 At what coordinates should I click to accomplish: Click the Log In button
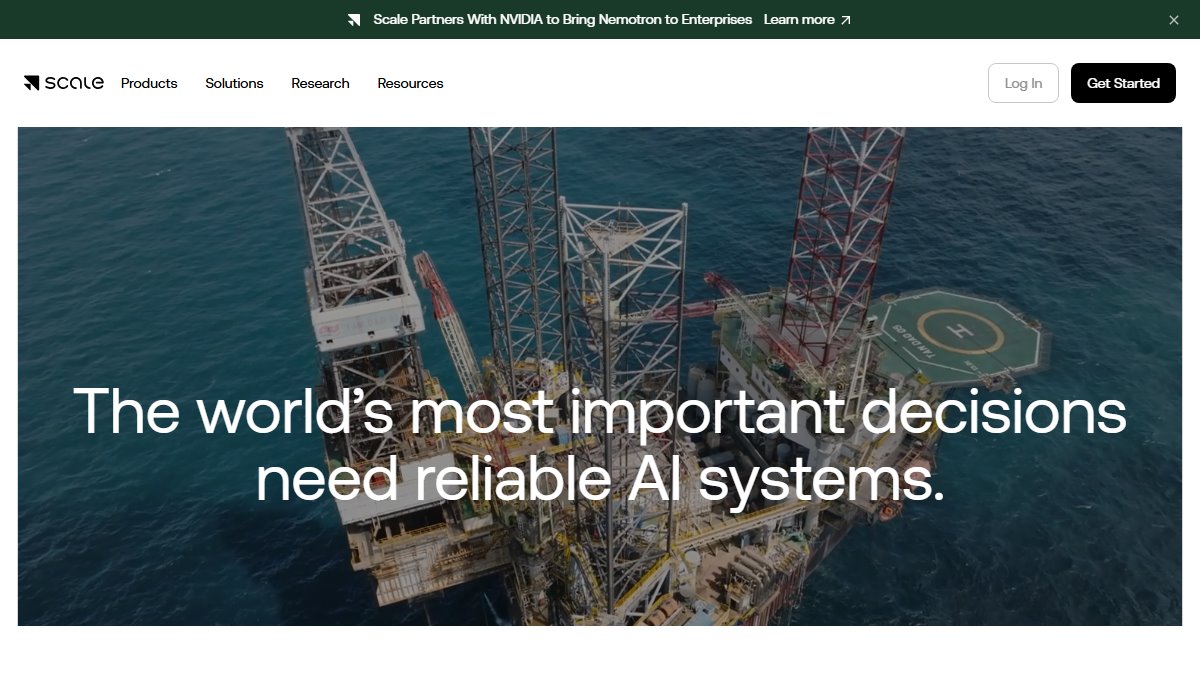pyautogui.click(x=1023, y=83)
